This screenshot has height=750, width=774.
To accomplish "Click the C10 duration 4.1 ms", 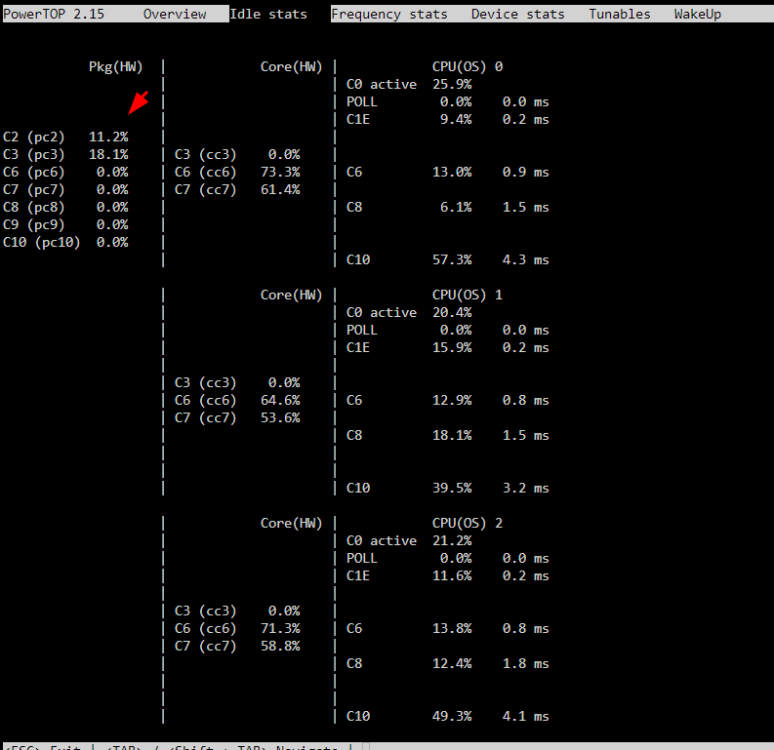I will 526,716.
